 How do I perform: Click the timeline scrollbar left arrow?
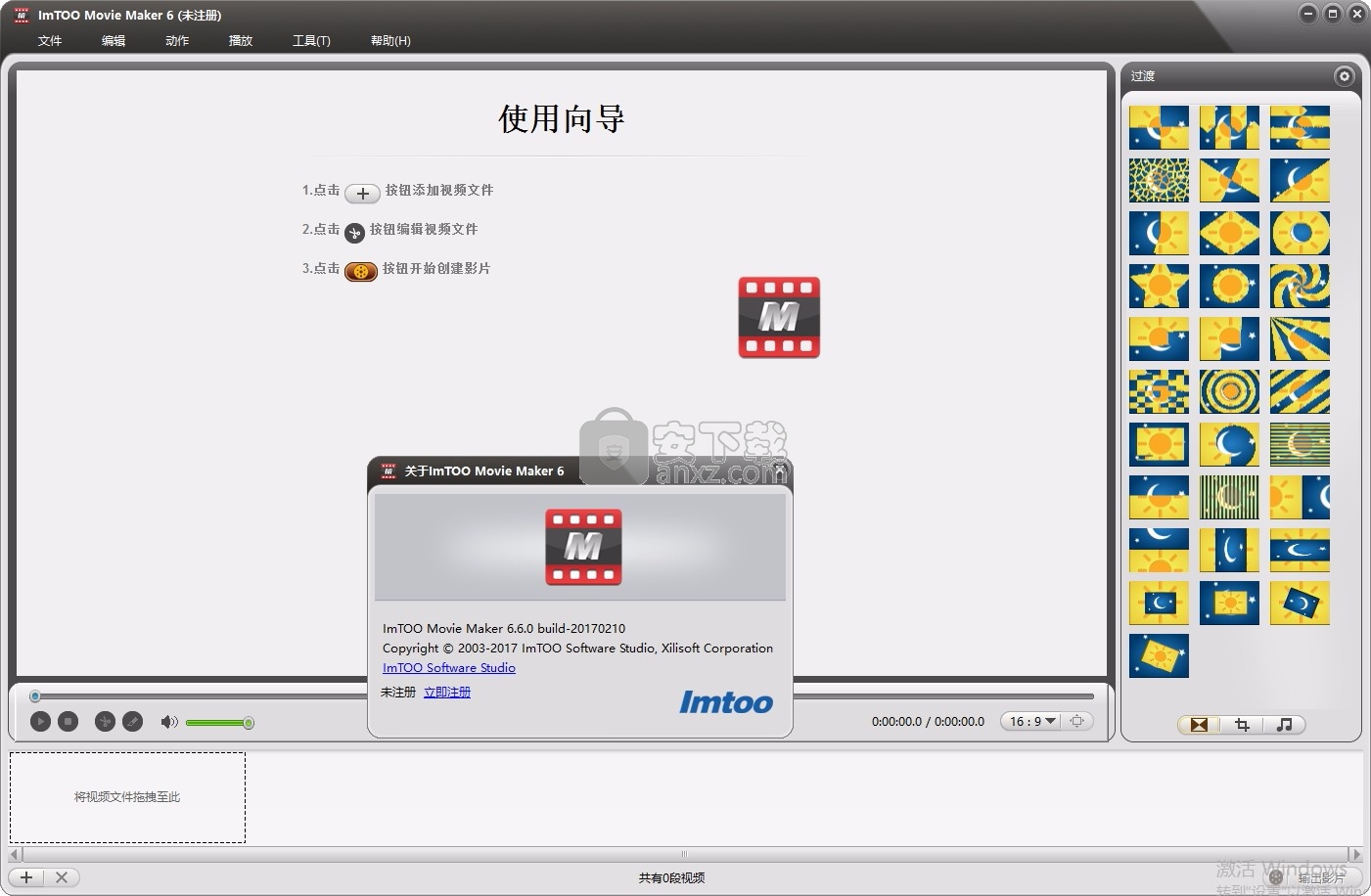pyautogui.click(x=15, y=854)
